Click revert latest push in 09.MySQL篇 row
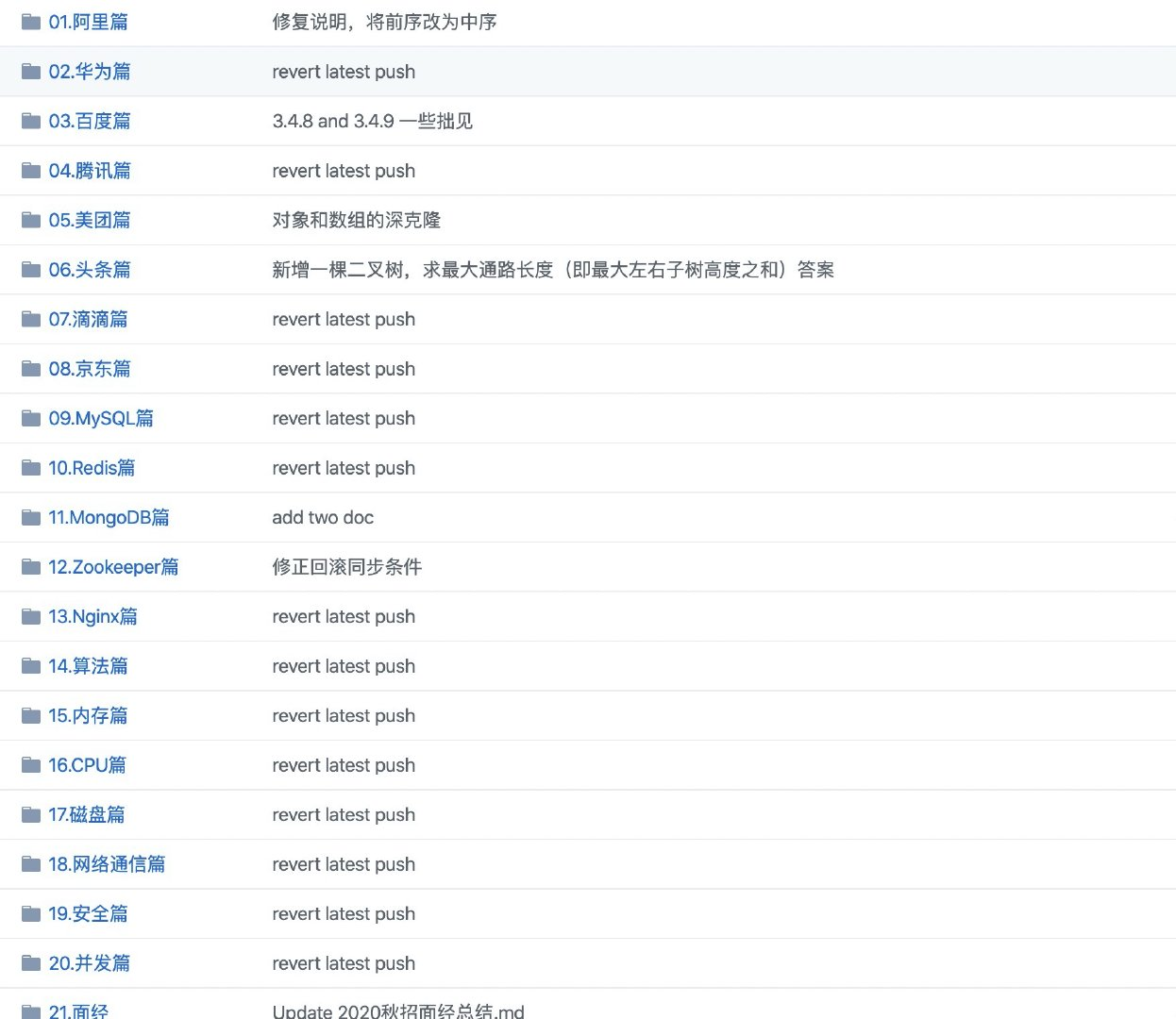1176x1019 pixels. tap(344, 418)
